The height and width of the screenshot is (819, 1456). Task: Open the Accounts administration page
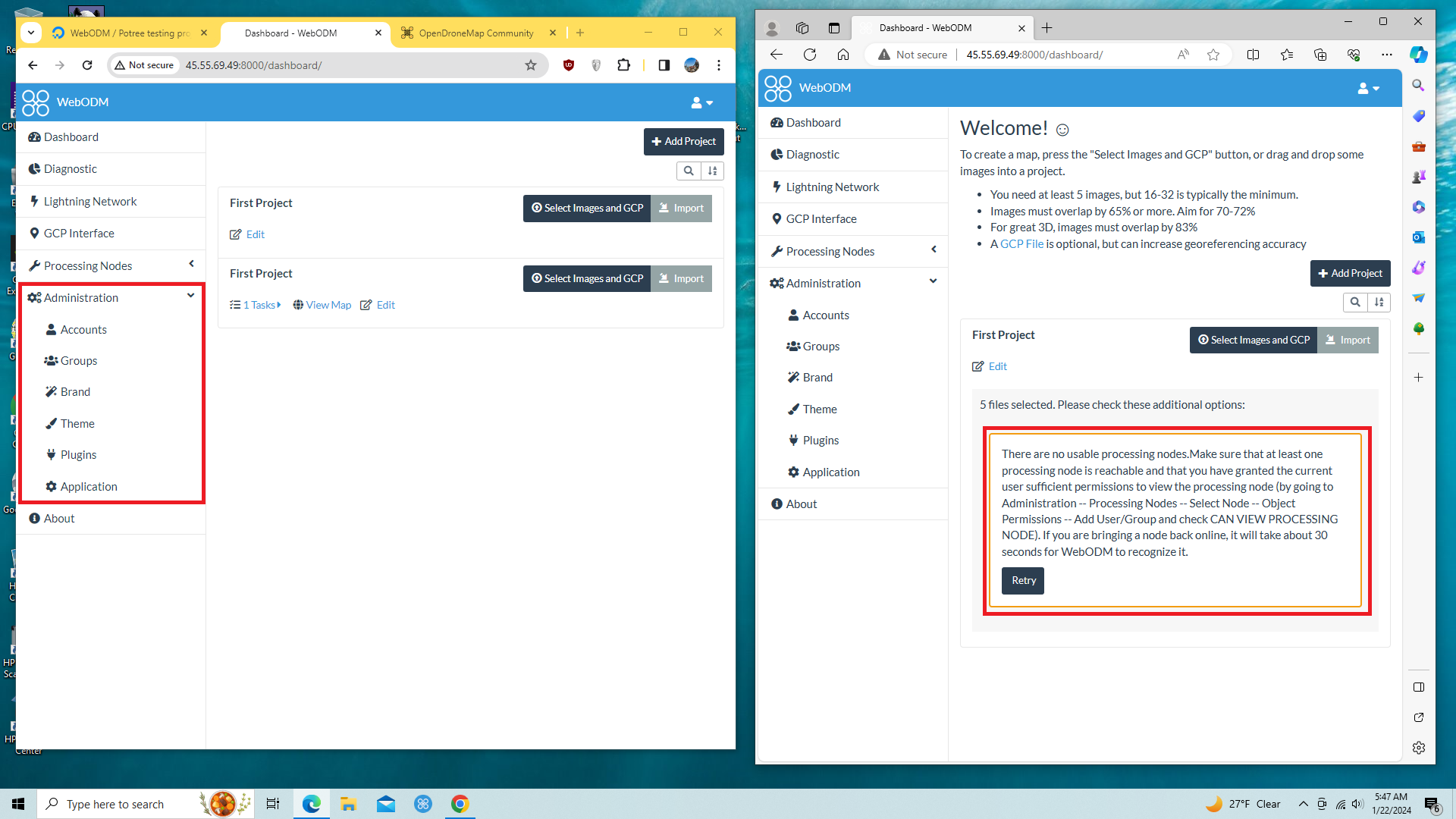click(x=83, y=329)
